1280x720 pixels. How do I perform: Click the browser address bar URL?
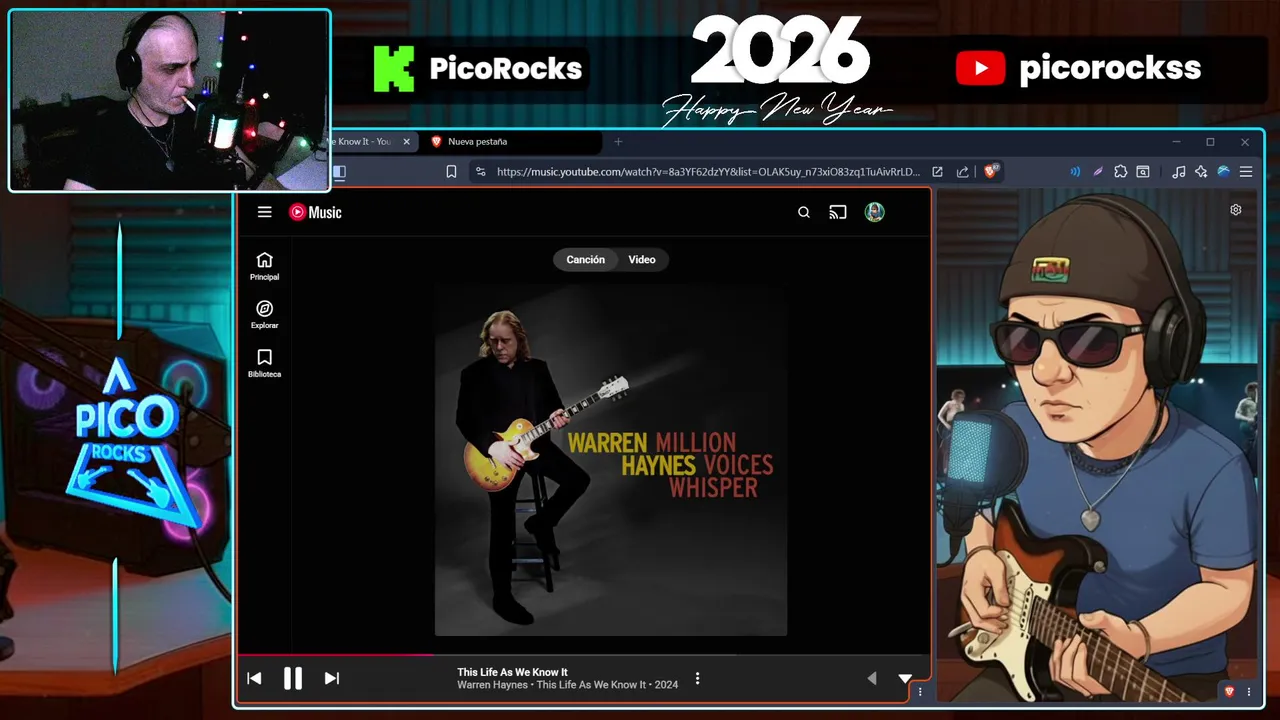[708, 172]
